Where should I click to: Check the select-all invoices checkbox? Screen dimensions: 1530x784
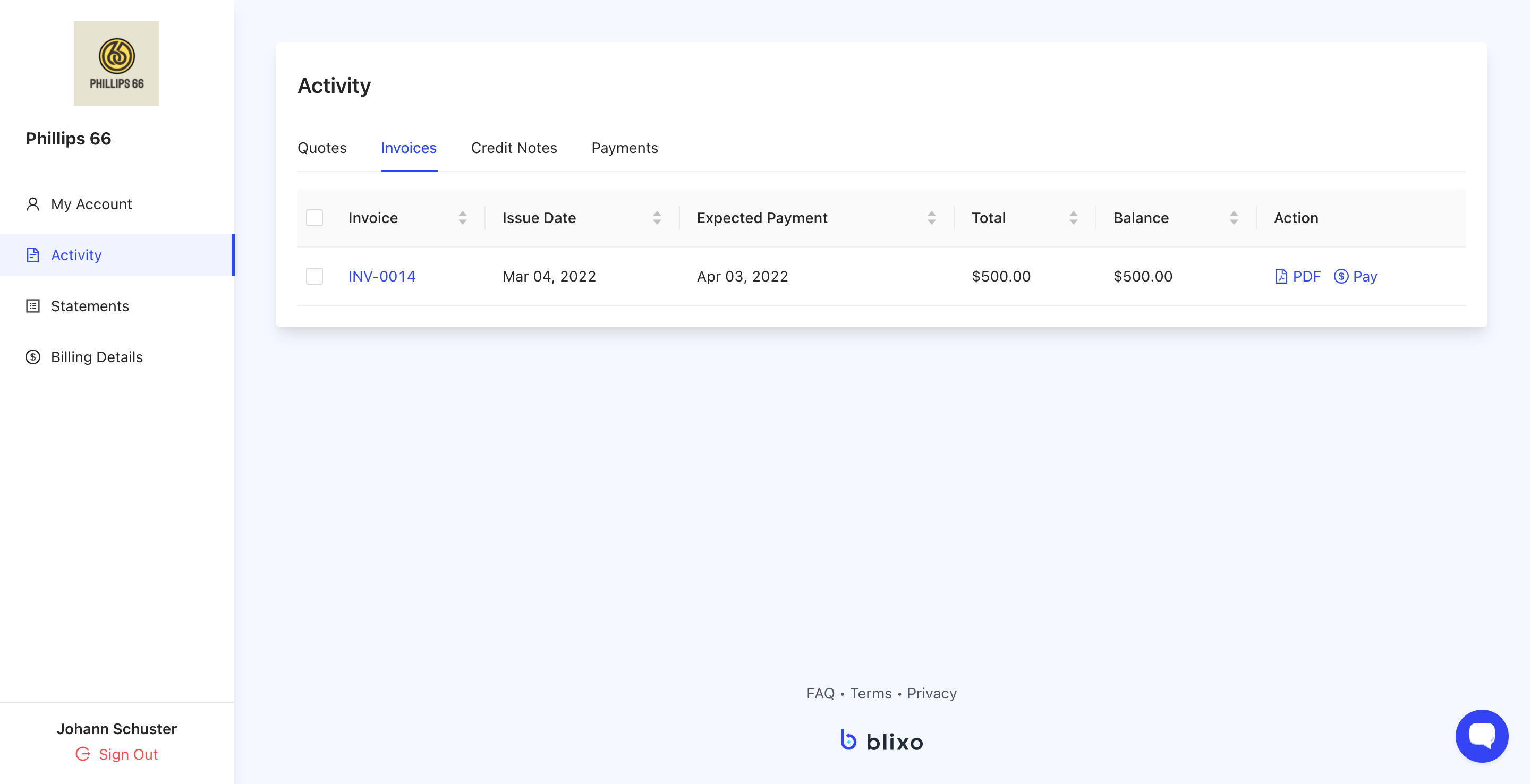click(x=314, y=218)
